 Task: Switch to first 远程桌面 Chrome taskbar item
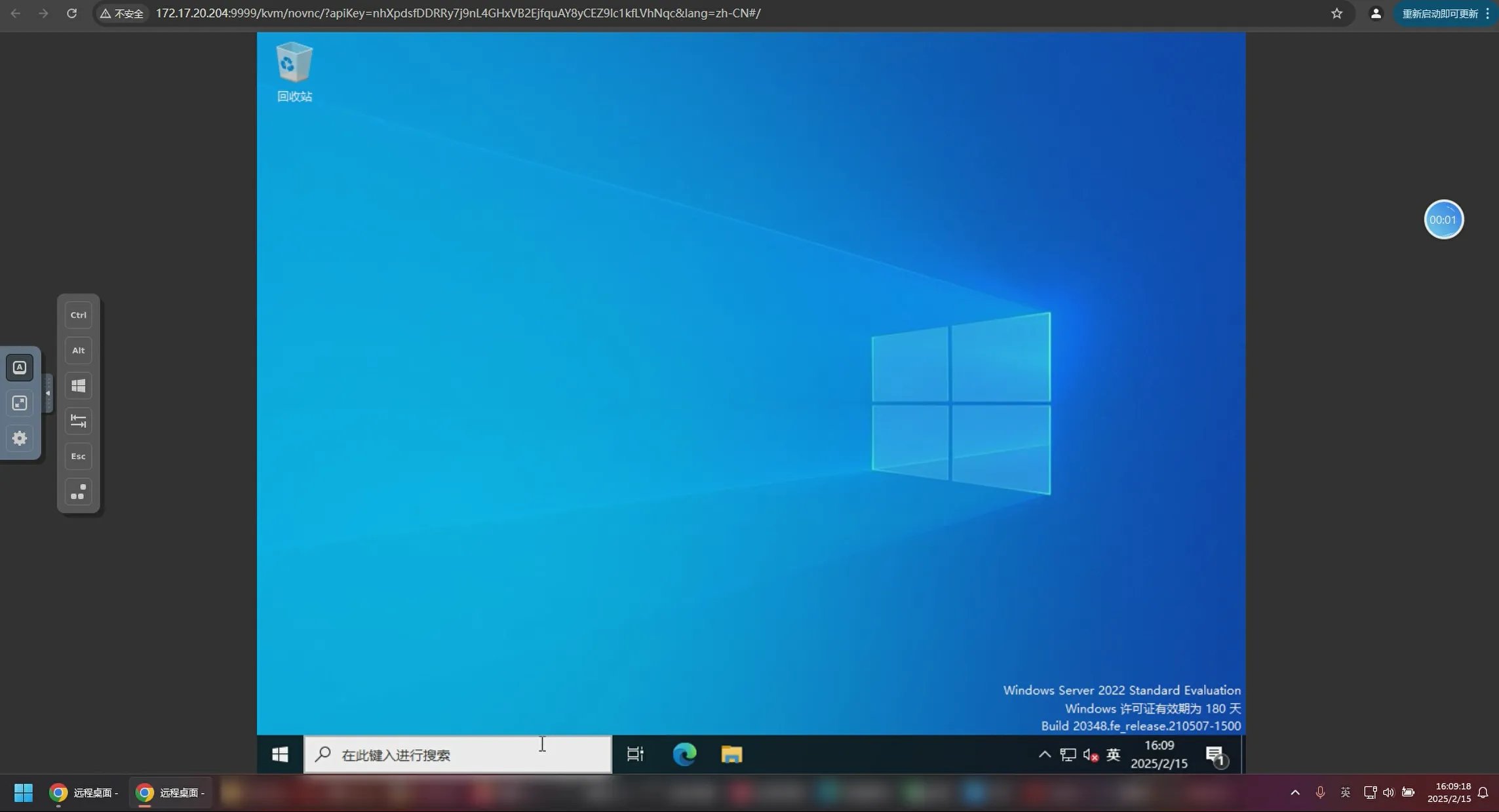[84, 792]
